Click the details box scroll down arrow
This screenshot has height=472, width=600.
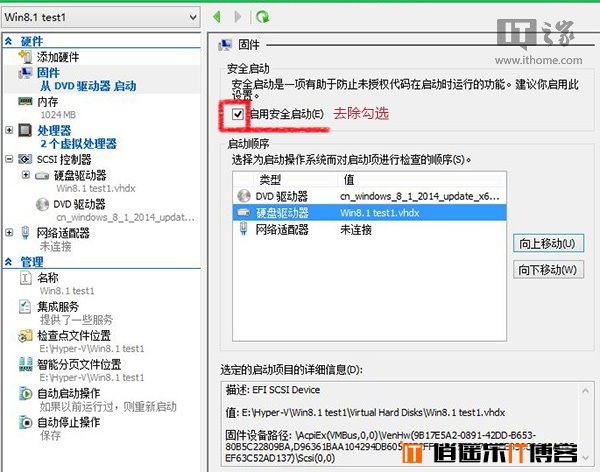585,457
